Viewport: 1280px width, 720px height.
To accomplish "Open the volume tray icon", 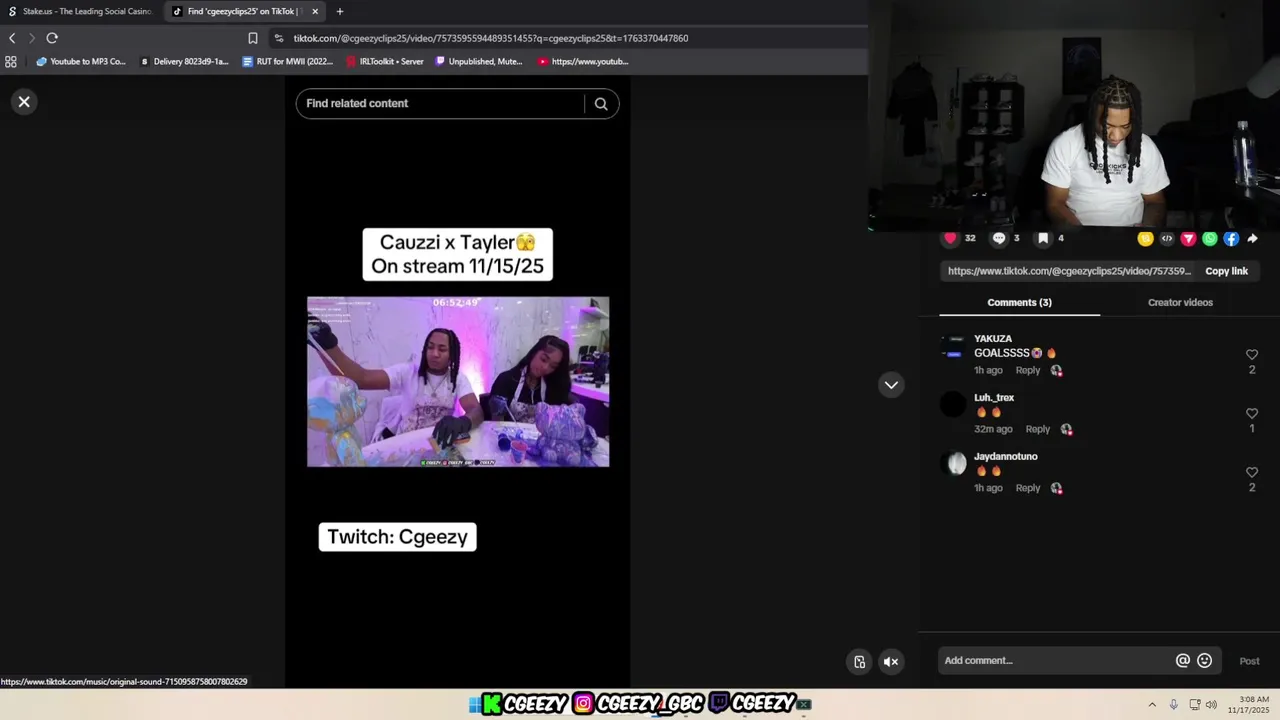I will tap(1211, 704).
